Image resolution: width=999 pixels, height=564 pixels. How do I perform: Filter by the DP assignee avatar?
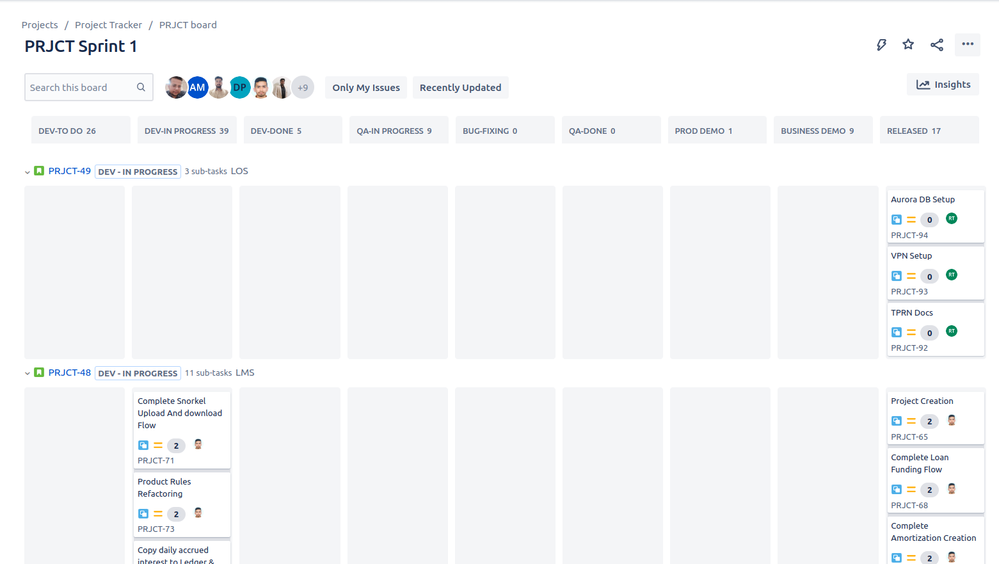pyautogui.click(x=240, y=87)
